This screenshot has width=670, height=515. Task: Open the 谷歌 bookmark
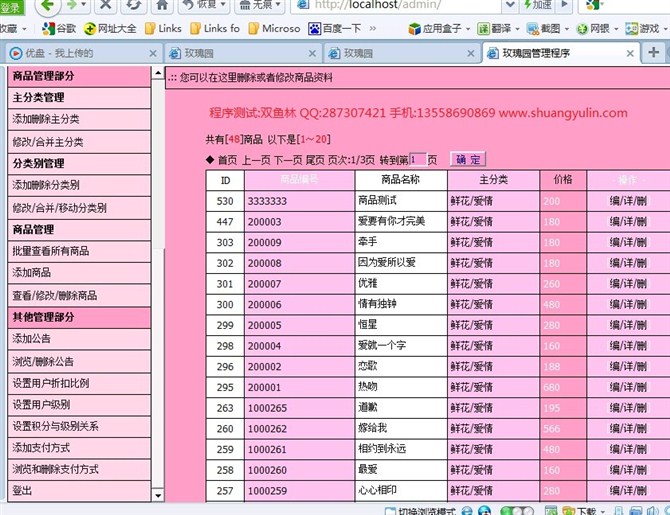pyautogui.click(x=59, y=29)
